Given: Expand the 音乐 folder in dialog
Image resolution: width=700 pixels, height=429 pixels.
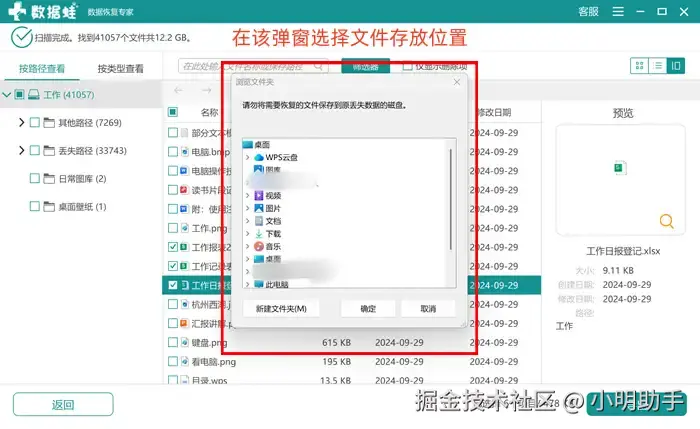Looking at the screenshot, I should 247,246.
